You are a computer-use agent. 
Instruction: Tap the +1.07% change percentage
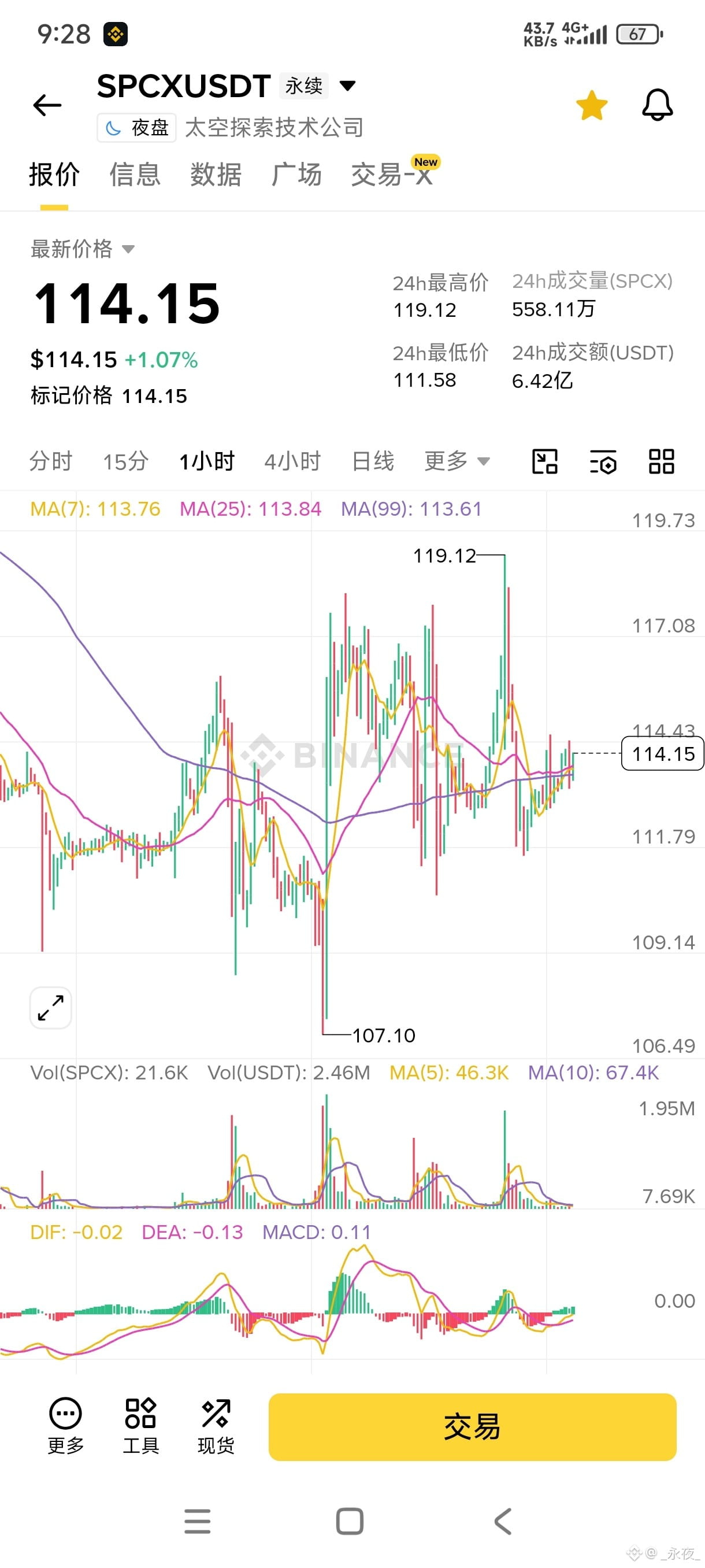(x=161, y=360)
